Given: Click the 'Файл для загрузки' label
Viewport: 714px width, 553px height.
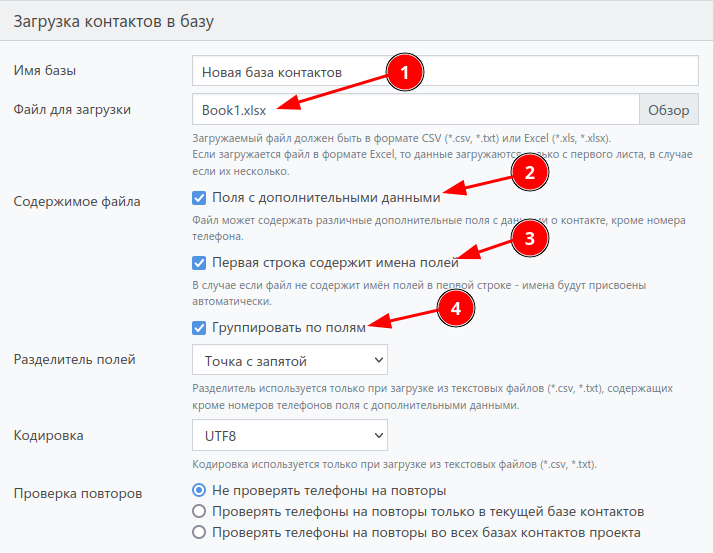Looking at the screenshot, I should click(x=72, y=109).
